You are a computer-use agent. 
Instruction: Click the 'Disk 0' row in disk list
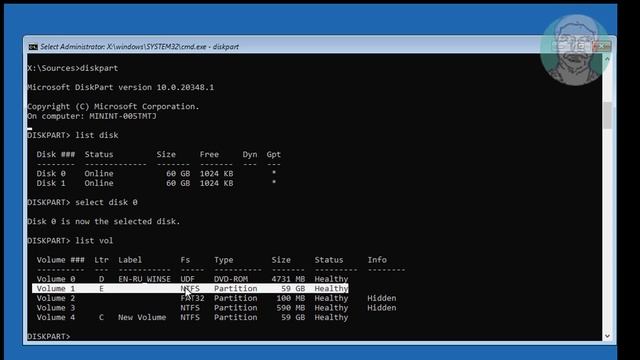[157, 173]
